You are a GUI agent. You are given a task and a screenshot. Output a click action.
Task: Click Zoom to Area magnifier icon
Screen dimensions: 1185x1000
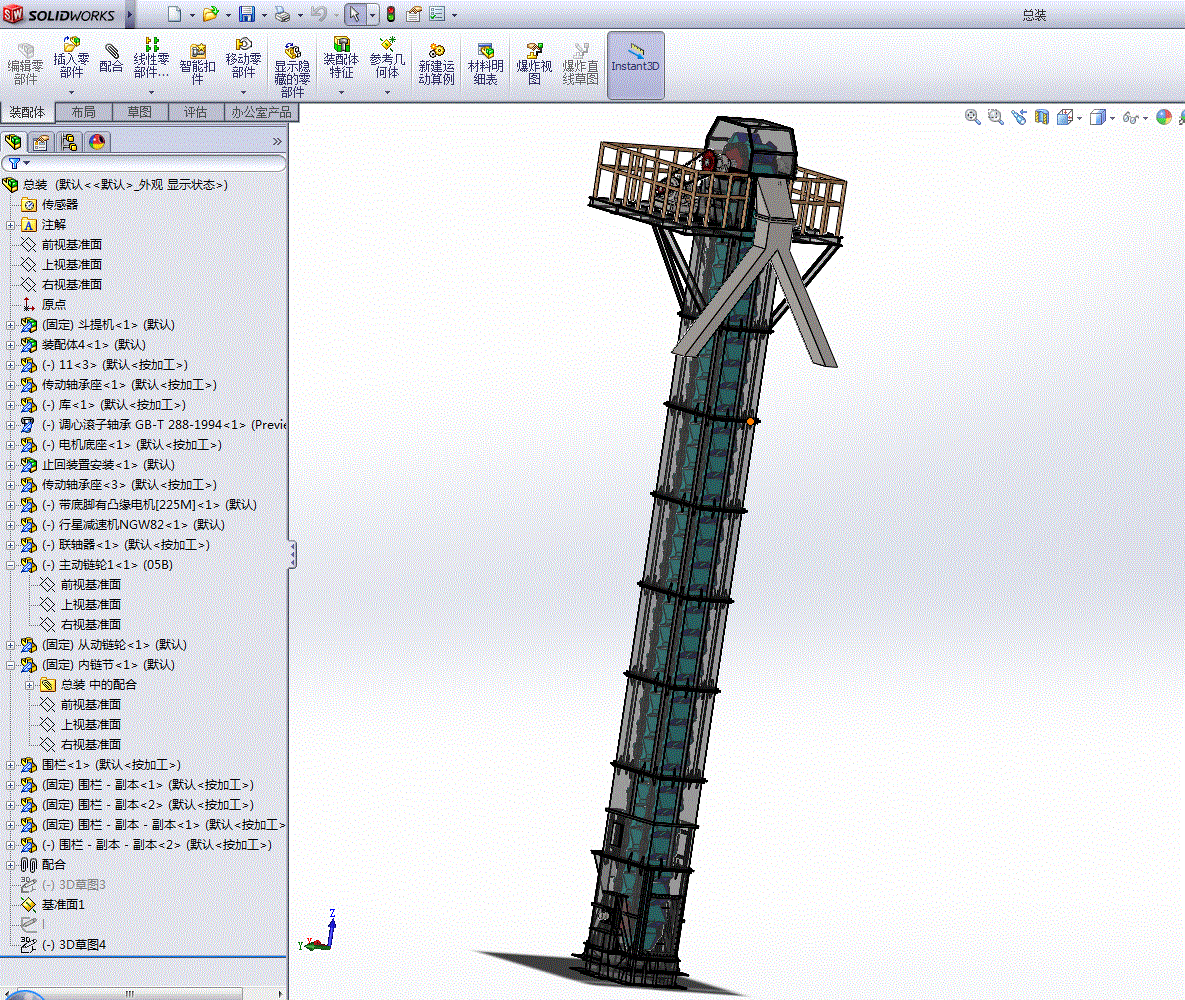995,117
